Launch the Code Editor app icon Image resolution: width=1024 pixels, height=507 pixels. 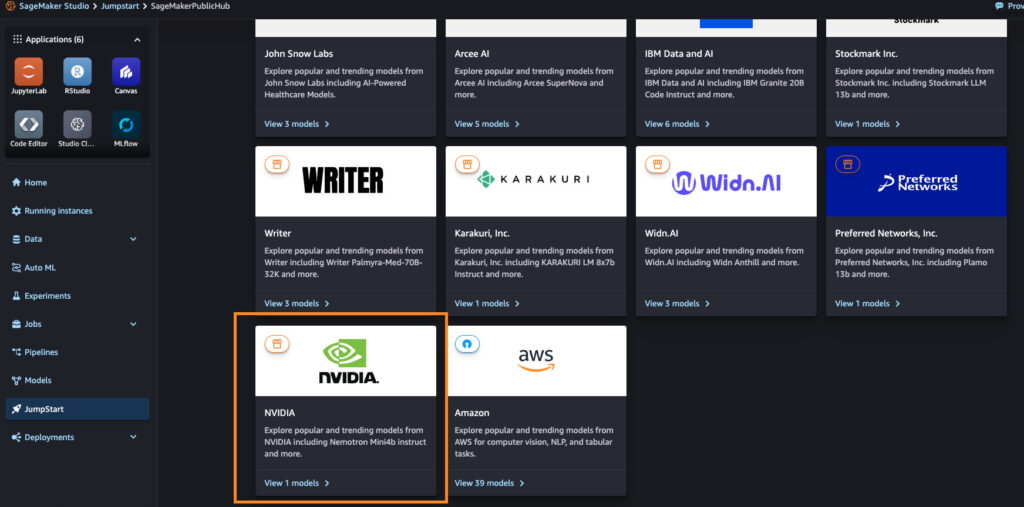(29, 125)
